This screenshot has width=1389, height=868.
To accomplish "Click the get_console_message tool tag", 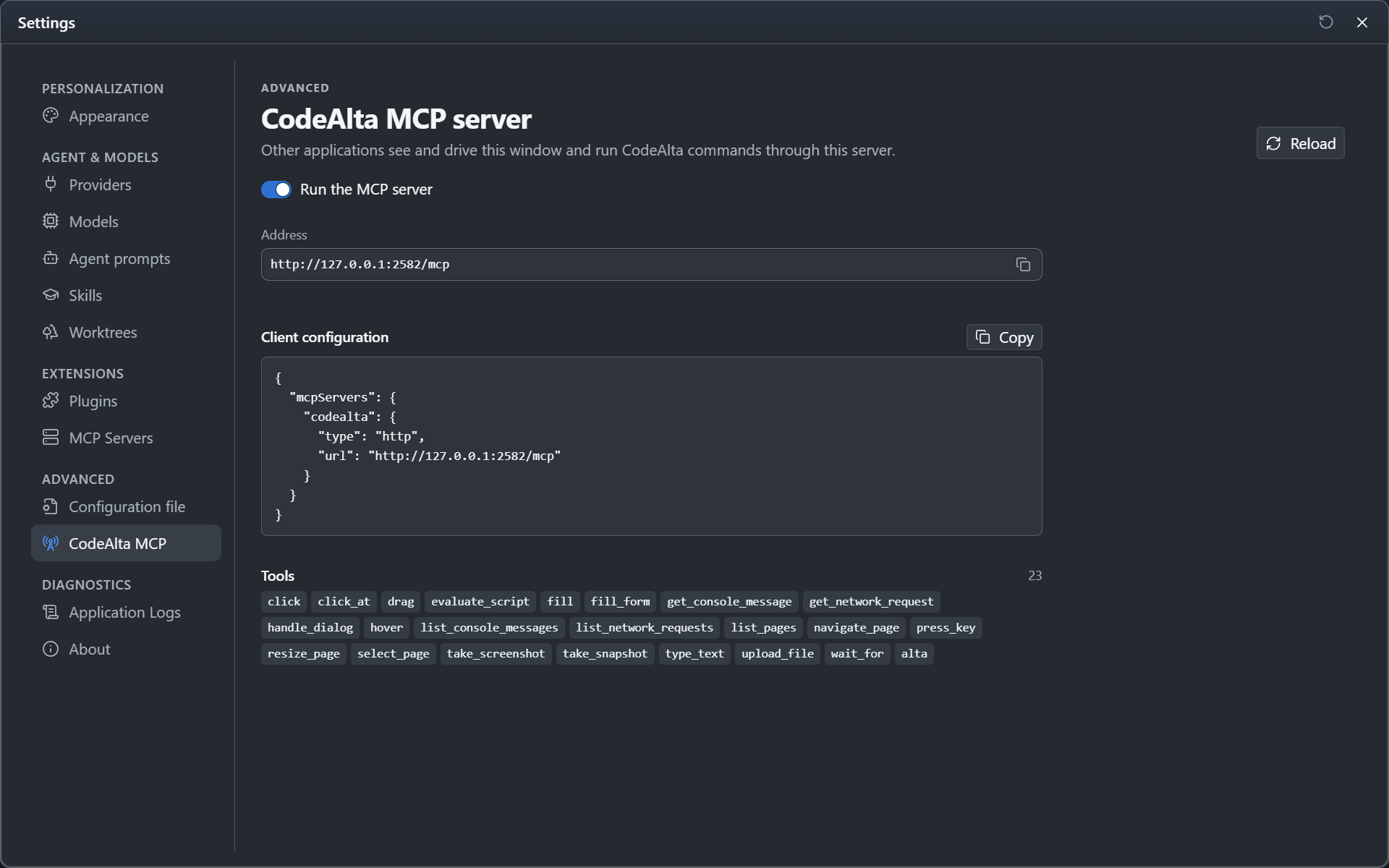I will tap(729, 602).
